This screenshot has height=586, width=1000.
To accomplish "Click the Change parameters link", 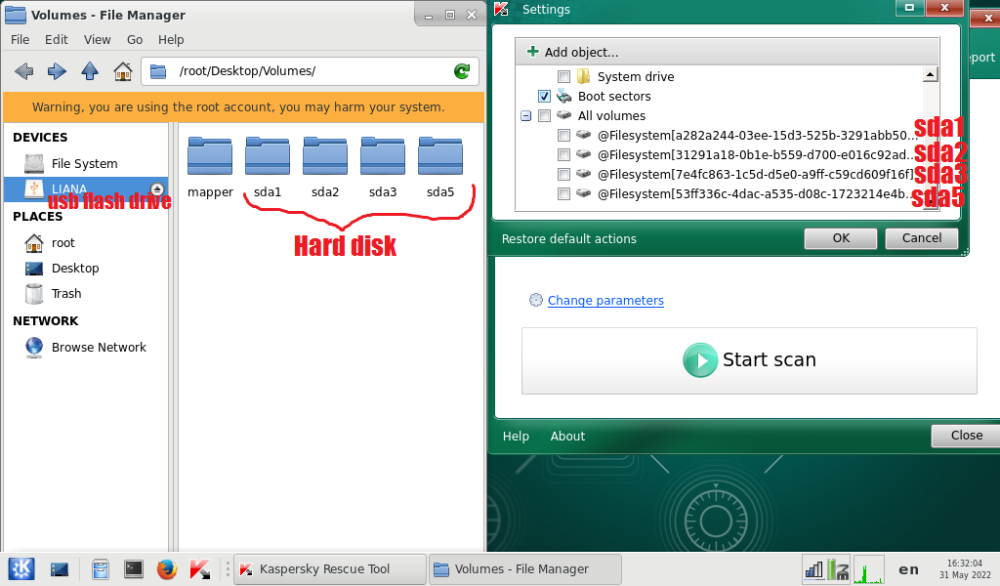I will point(605,300).
